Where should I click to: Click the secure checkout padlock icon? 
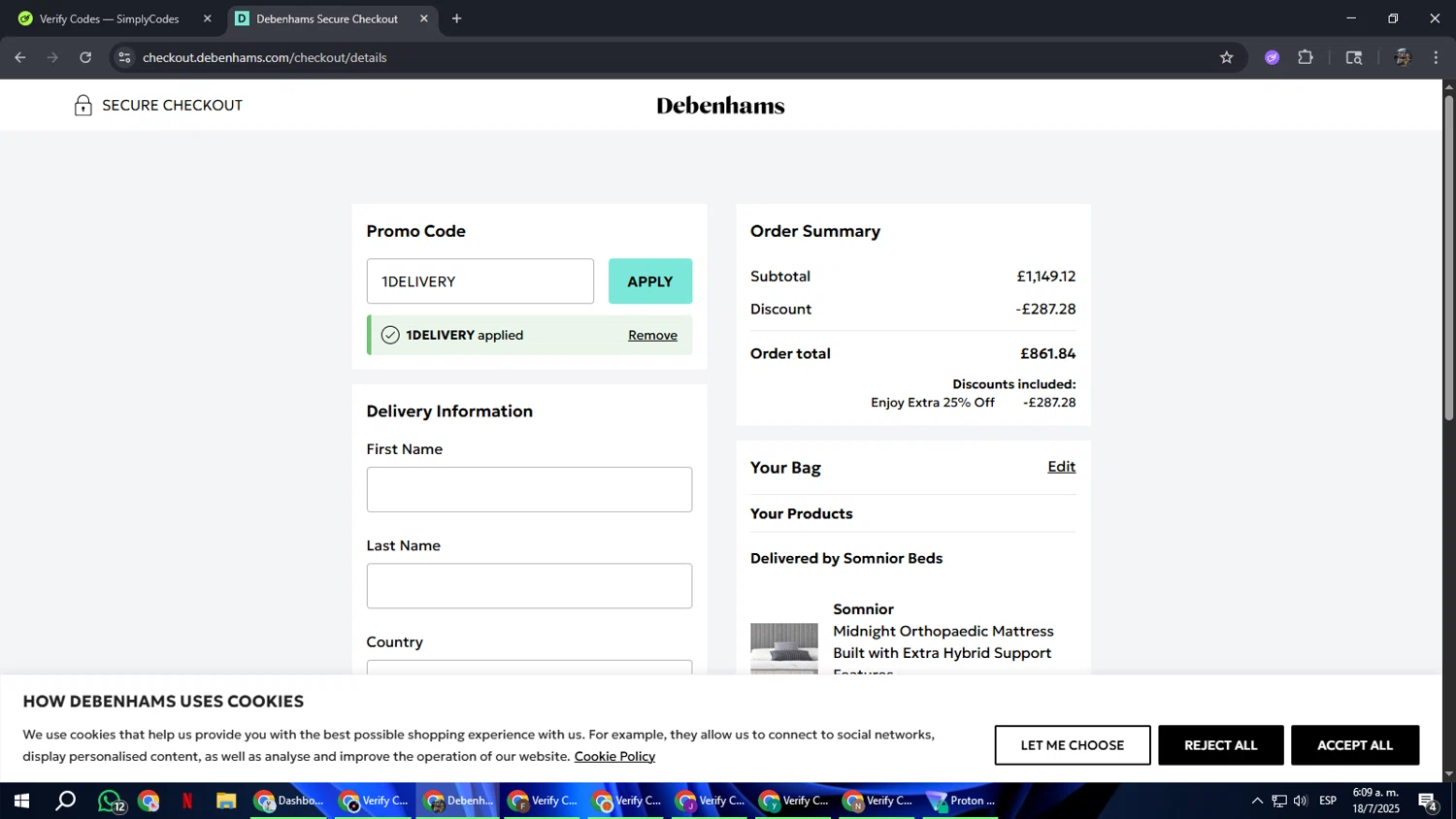tap(83, 106)
